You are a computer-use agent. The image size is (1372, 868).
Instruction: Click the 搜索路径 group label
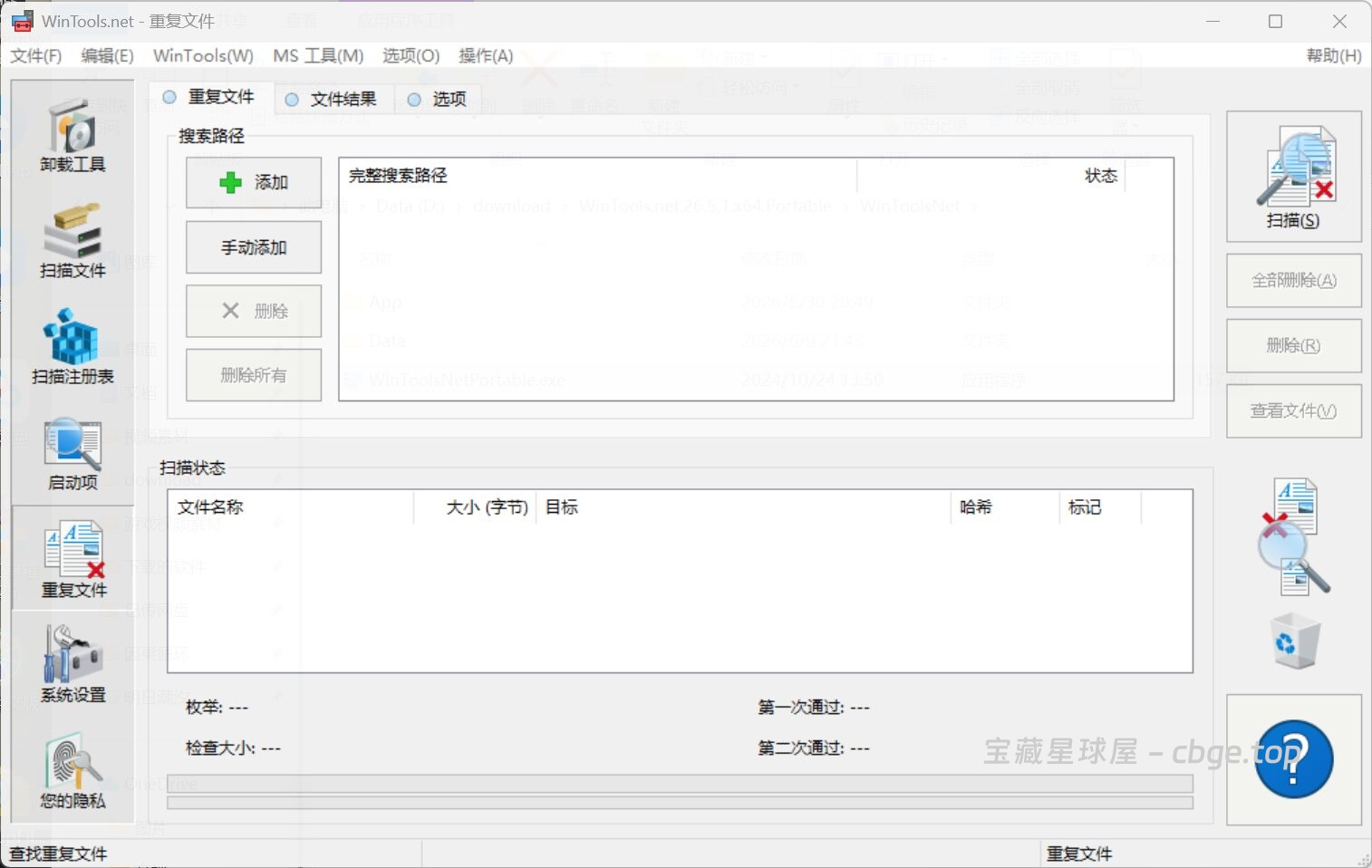pos(211,136)
